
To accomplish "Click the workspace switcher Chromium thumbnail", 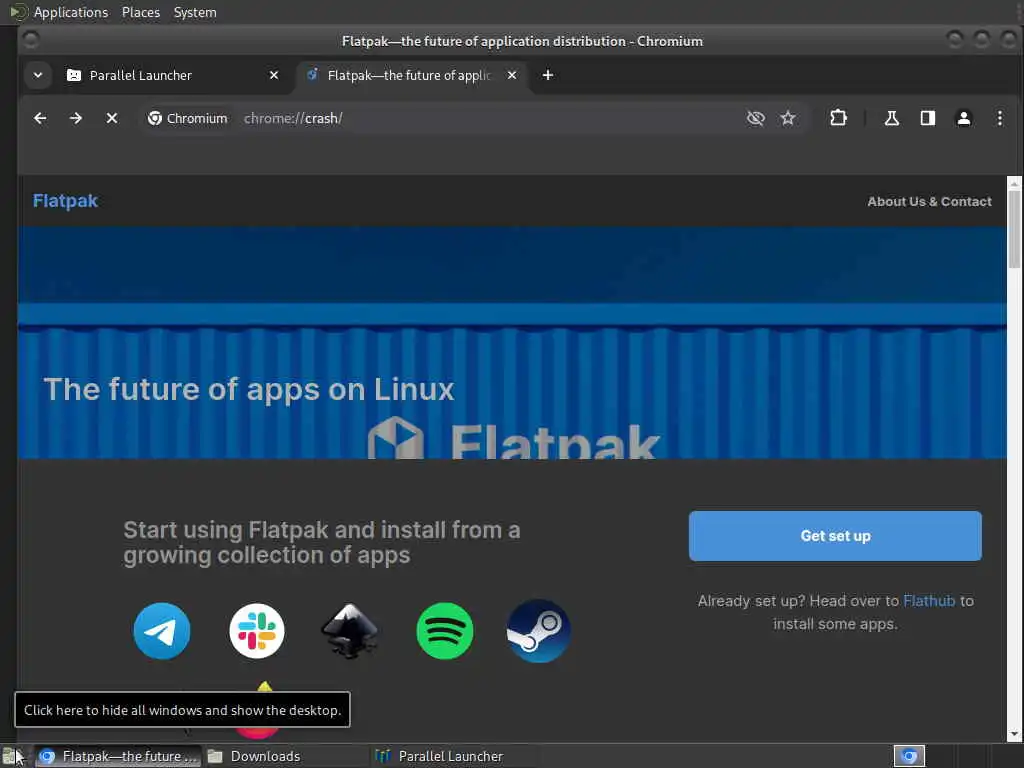I will [x=909, y=756].
